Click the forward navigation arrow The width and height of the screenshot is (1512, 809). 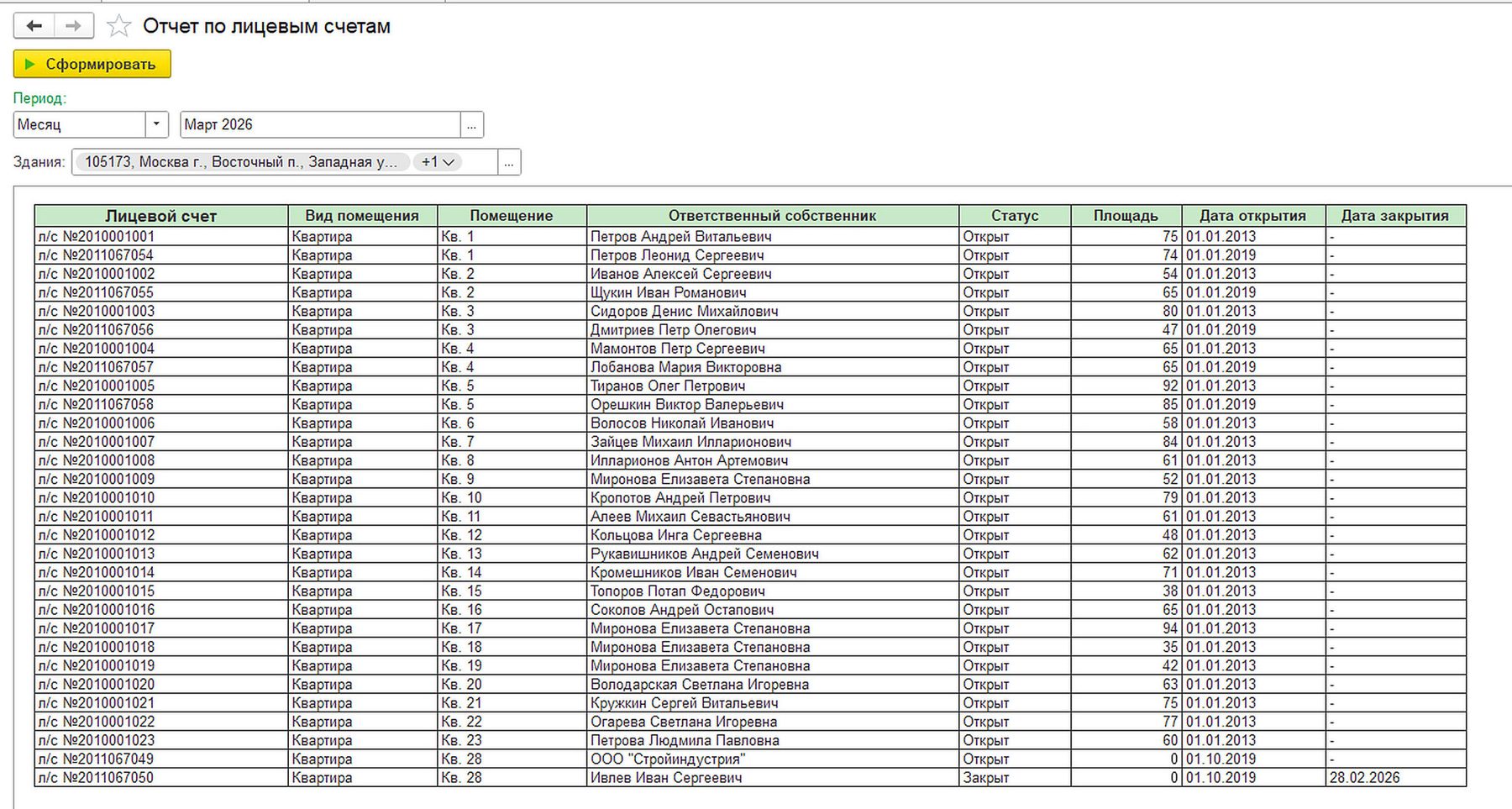[74, 26]
